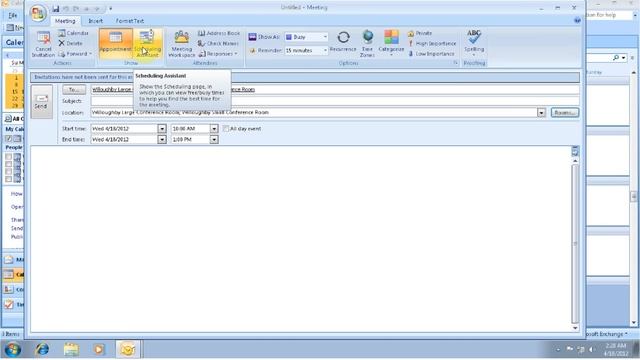Screen dimensions: 640x360
Task: Open the Scheduling Assistant
Action: click(x=147, y=44)
